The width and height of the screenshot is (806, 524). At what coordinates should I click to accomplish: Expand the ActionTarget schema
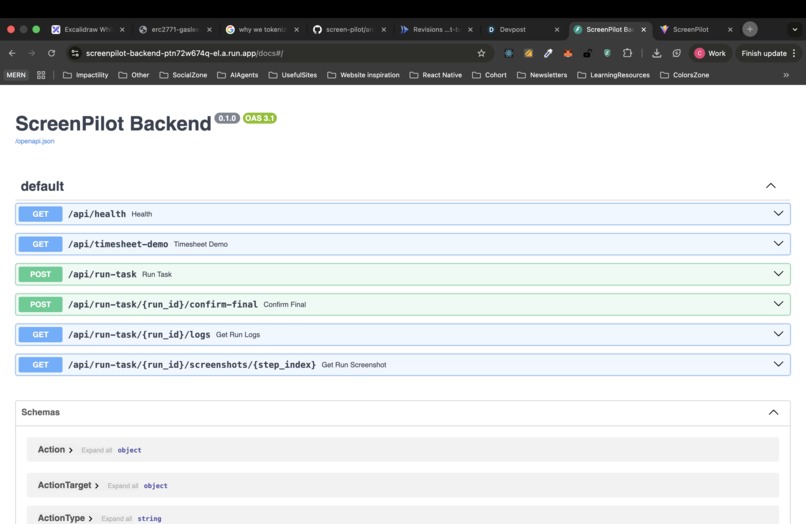click(68, 485)
